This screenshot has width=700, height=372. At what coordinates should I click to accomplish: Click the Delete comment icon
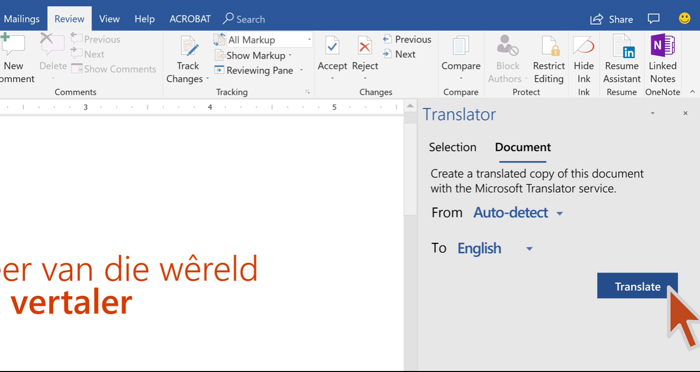pyautogui.click(x=53, y=45)
